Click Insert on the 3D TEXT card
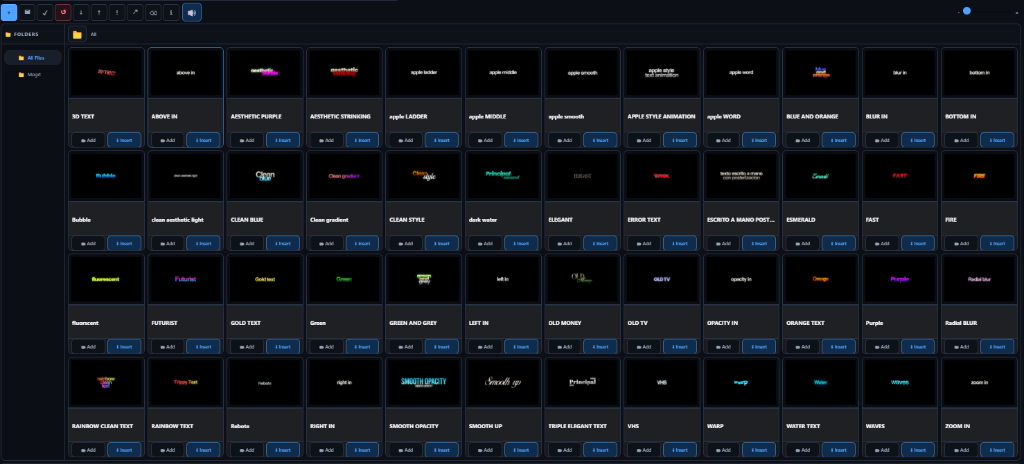Screen dimensions: 1024x464 (124, 140)
